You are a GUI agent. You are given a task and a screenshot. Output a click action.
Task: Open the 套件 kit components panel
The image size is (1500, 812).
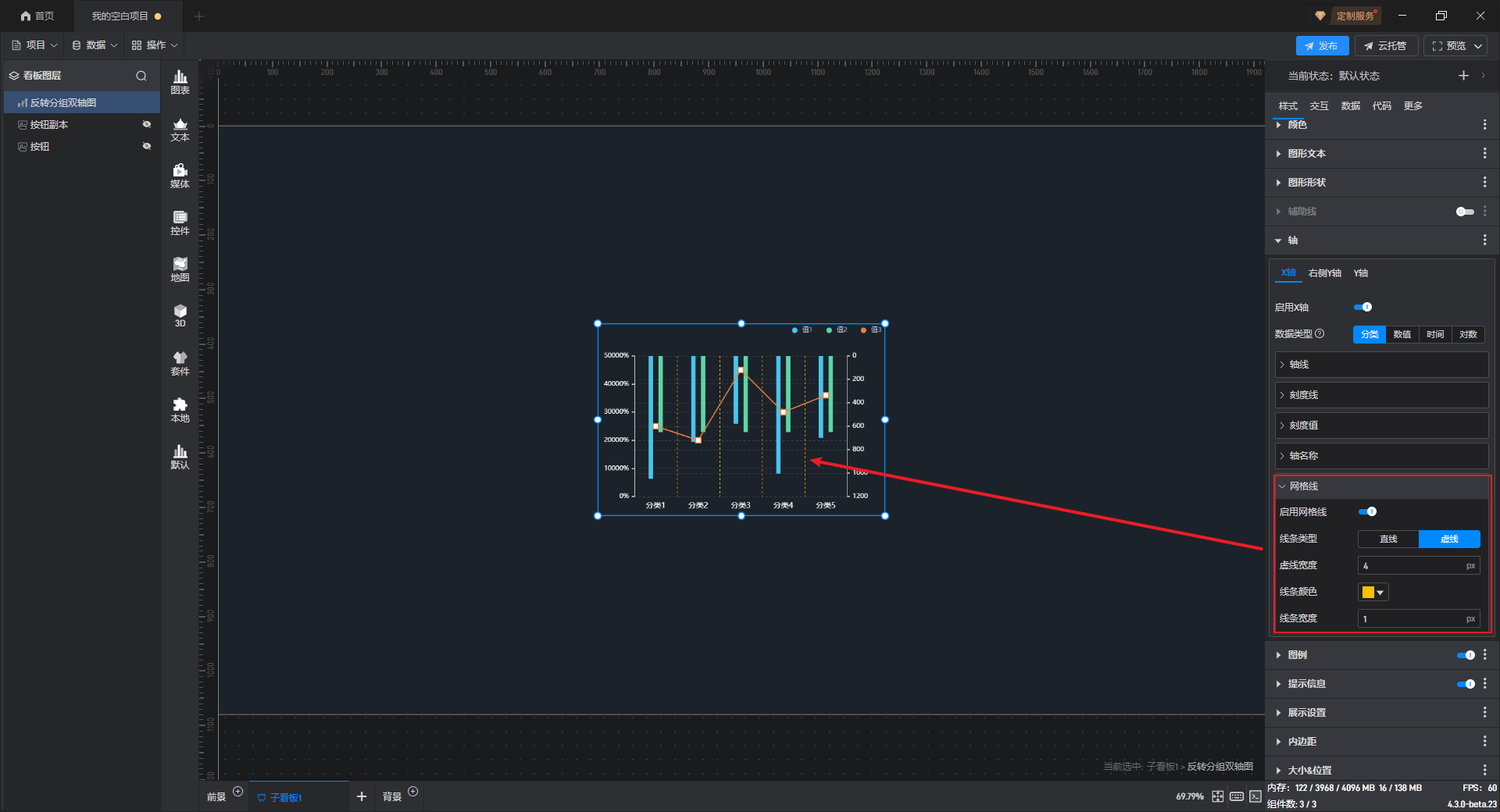tap(180, 363)
